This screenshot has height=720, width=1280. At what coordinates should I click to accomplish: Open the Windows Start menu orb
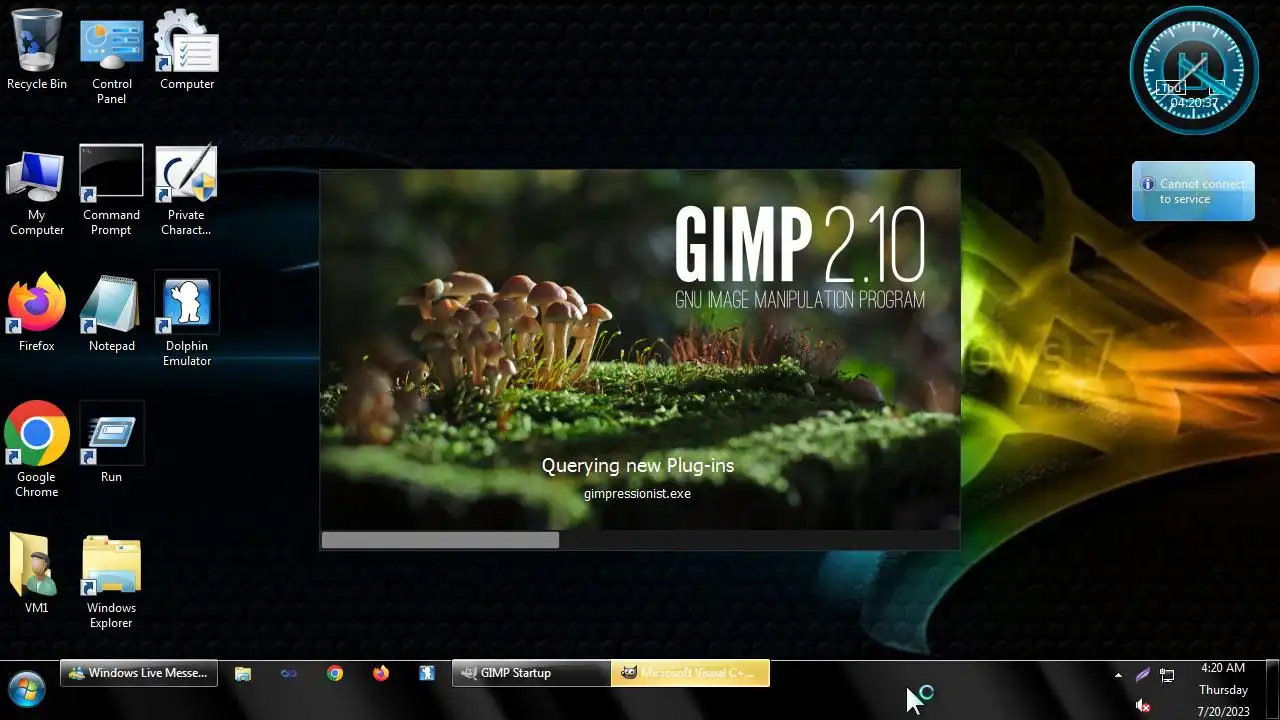point(27,690)
